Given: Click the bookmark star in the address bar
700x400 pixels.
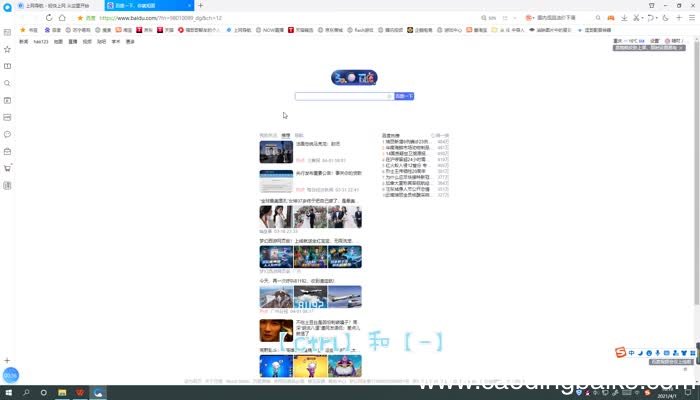Looking at the screenshot, I should click(x=80, y=18).
